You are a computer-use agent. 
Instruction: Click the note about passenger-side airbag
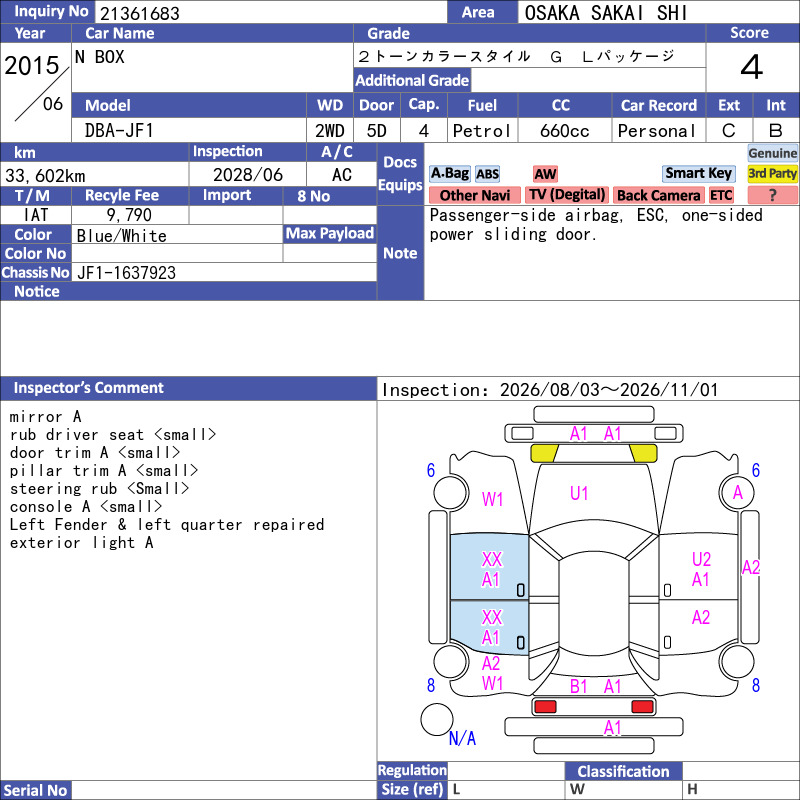pyautogui.click(x=596, y=224)
